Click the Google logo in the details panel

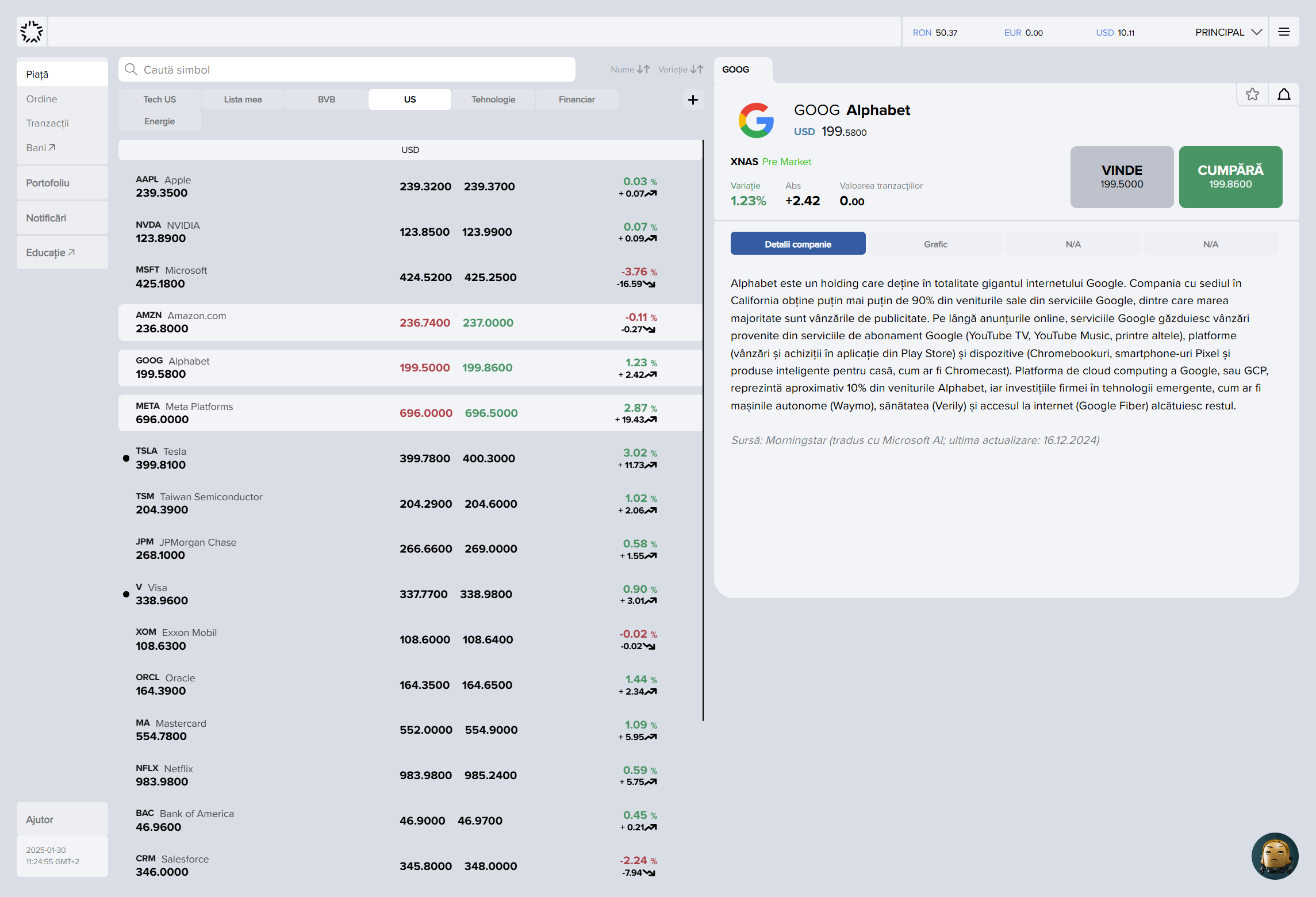click(756, 120)
